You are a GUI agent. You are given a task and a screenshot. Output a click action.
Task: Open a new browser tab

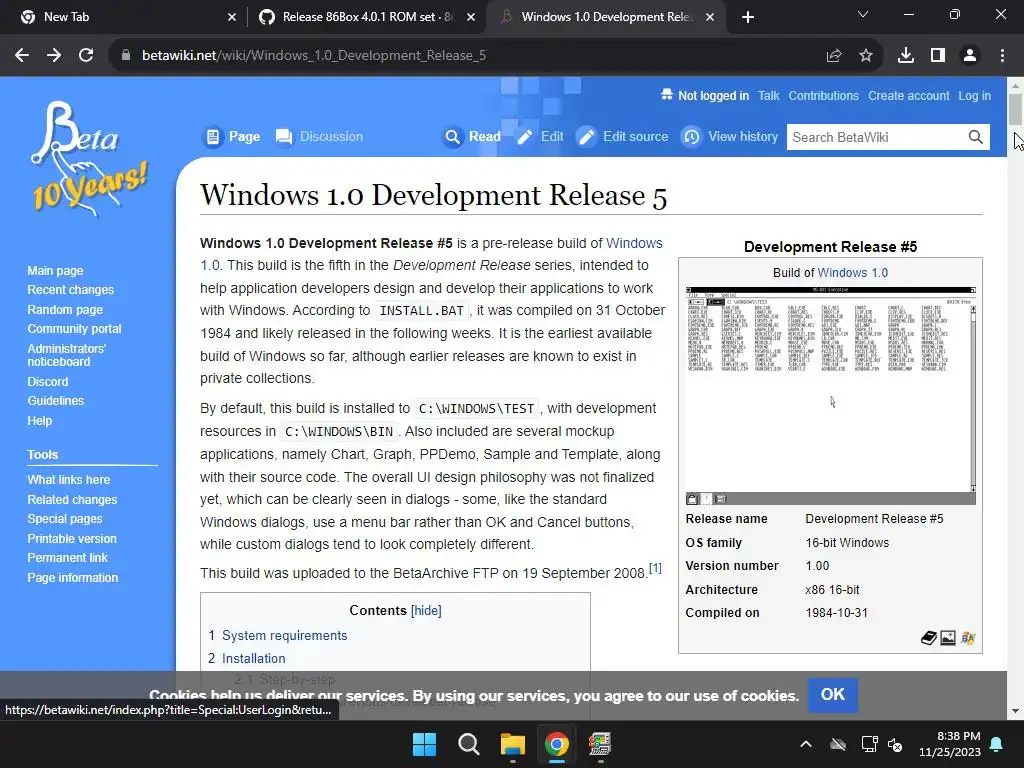(748, 17)
